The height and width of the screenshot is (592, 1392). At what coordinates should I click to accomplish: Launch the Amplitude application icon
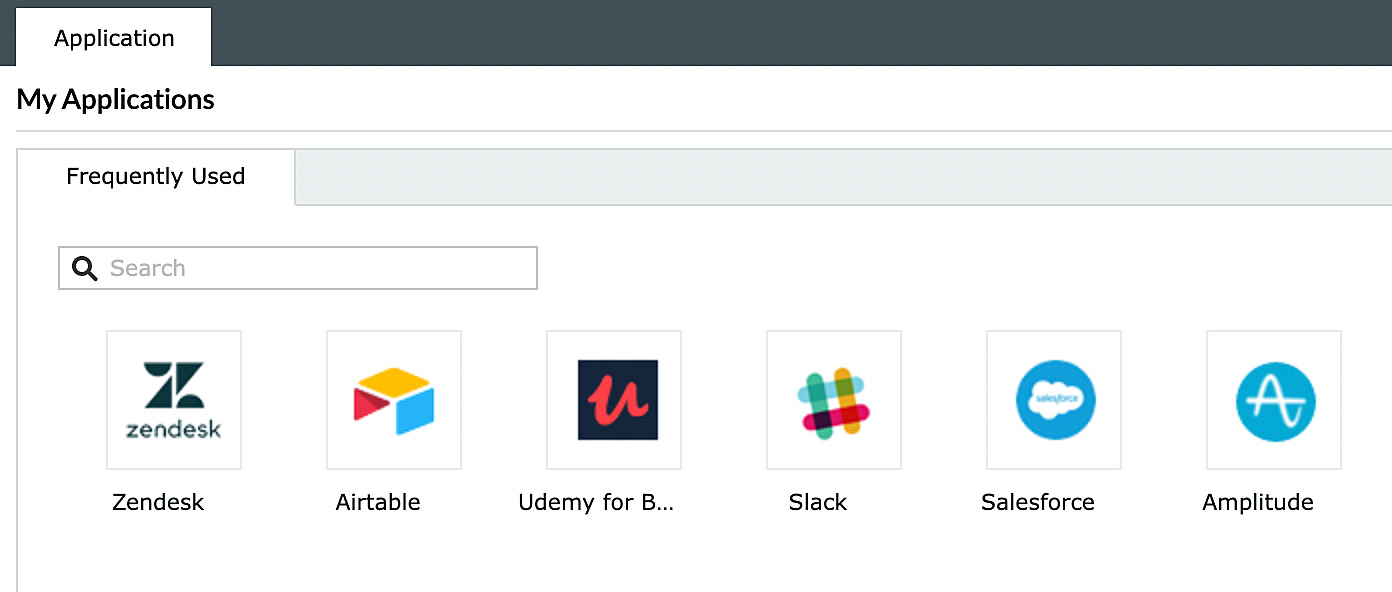(1273, 399)
